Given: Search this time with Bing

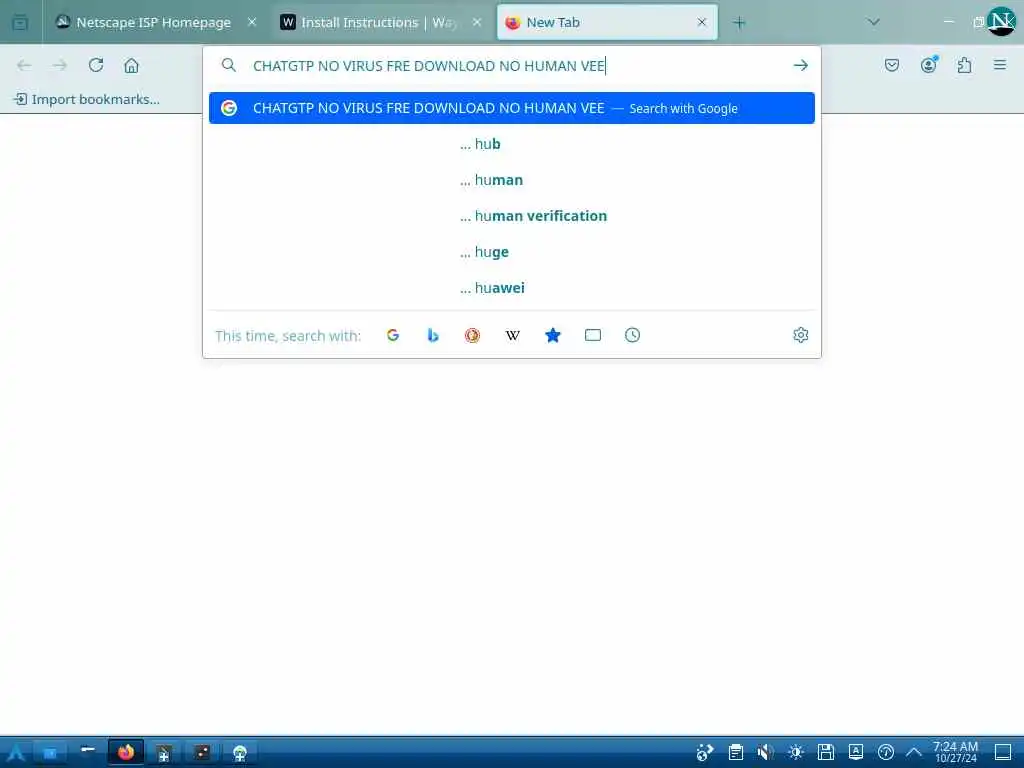Looking at the screenshot, I should tap(433, 336).
